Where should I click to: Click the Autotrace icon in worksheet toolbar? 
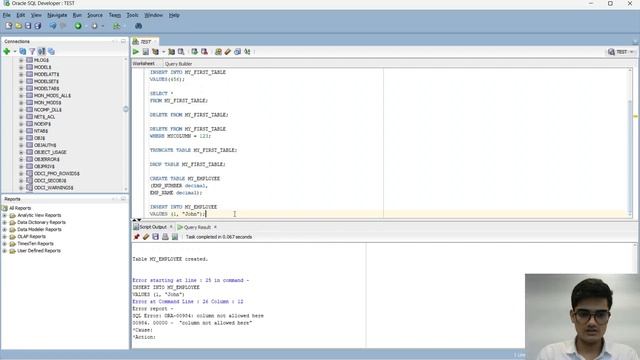(171, 52)
